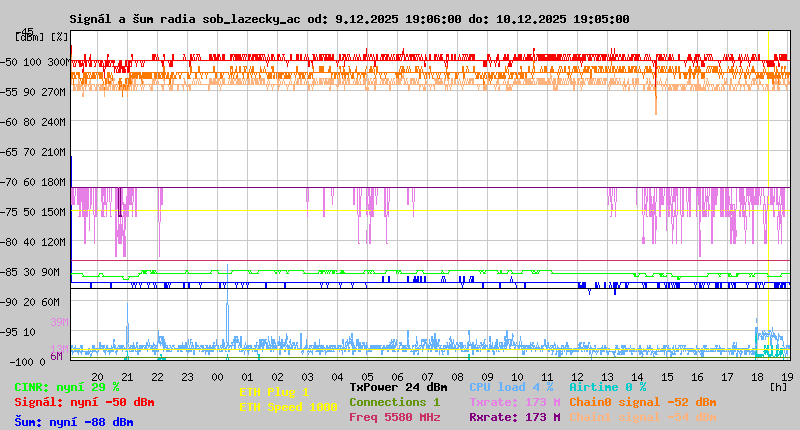Click the yellow ETH Plug legend label
800x430 pixels.
[x=274, y=392]
